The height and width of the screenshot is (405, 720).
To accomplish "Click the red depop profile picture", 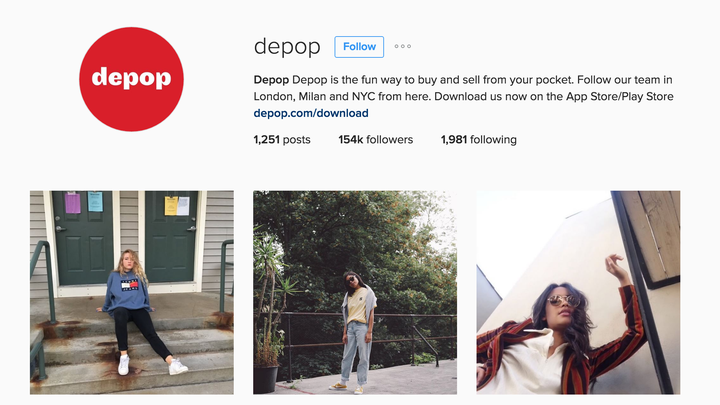I will tap(131, 79).
